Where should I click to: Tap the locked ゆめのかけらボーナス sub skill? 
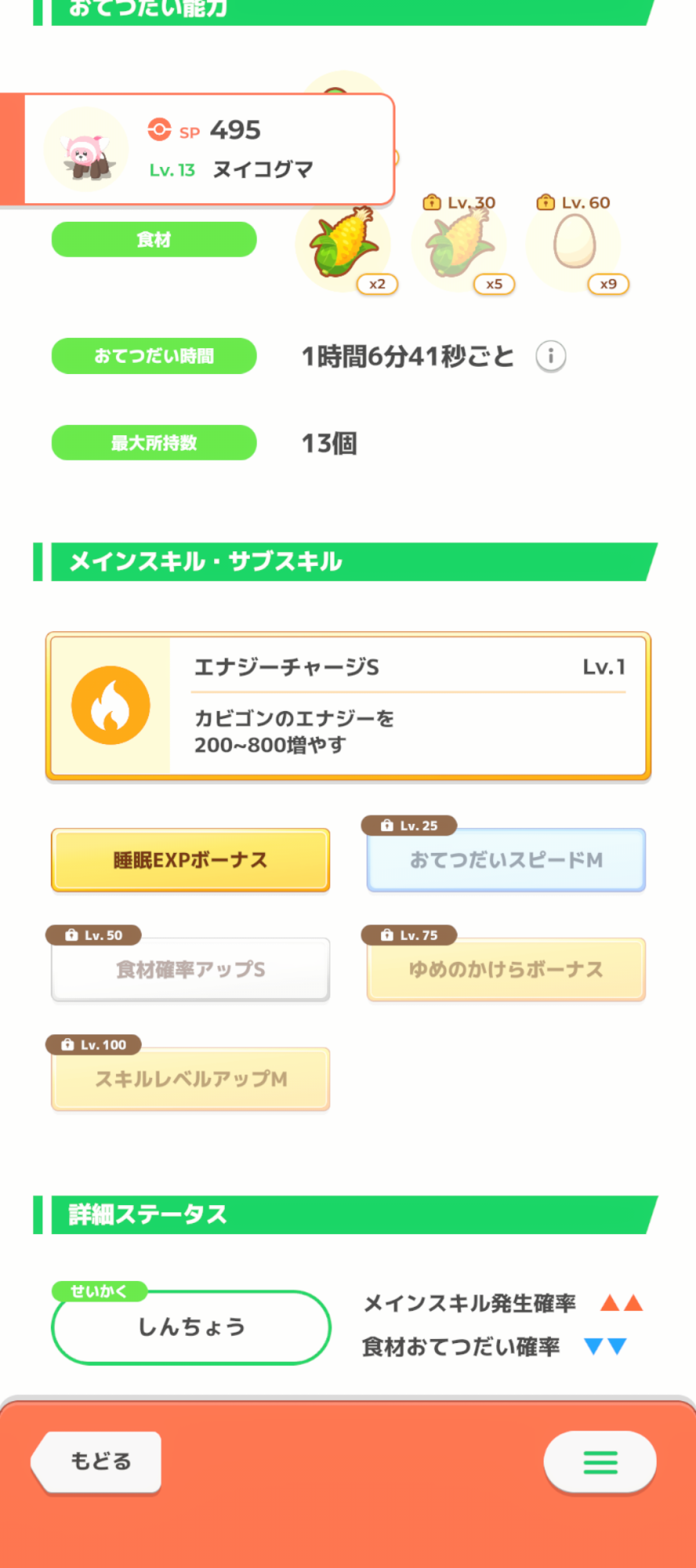[506, 970]
